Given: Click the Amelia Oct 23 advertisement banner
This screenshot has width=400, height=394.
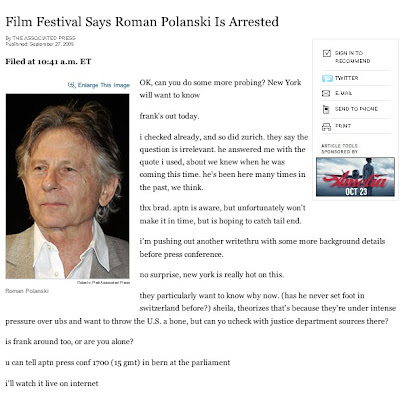Looking at the screenshot, I should coord(355,177).
